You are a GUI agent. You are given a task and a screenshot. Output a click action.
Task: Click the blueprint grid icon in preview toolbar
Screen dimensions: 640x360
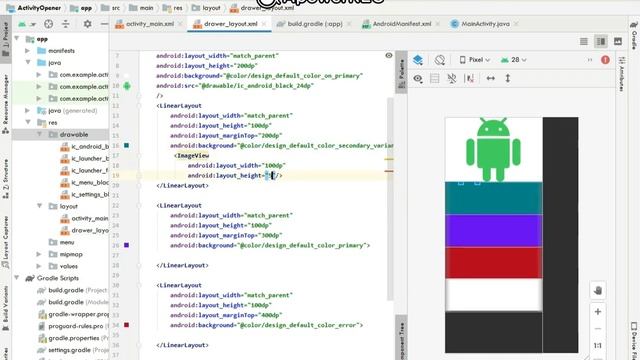(435, 78)
